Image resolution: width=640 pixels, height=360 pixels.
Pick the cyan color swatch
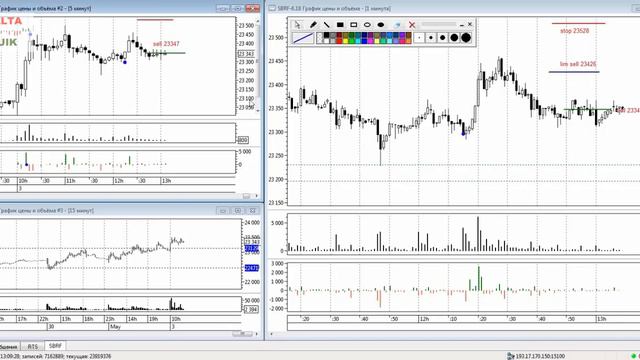click(358, 41)
